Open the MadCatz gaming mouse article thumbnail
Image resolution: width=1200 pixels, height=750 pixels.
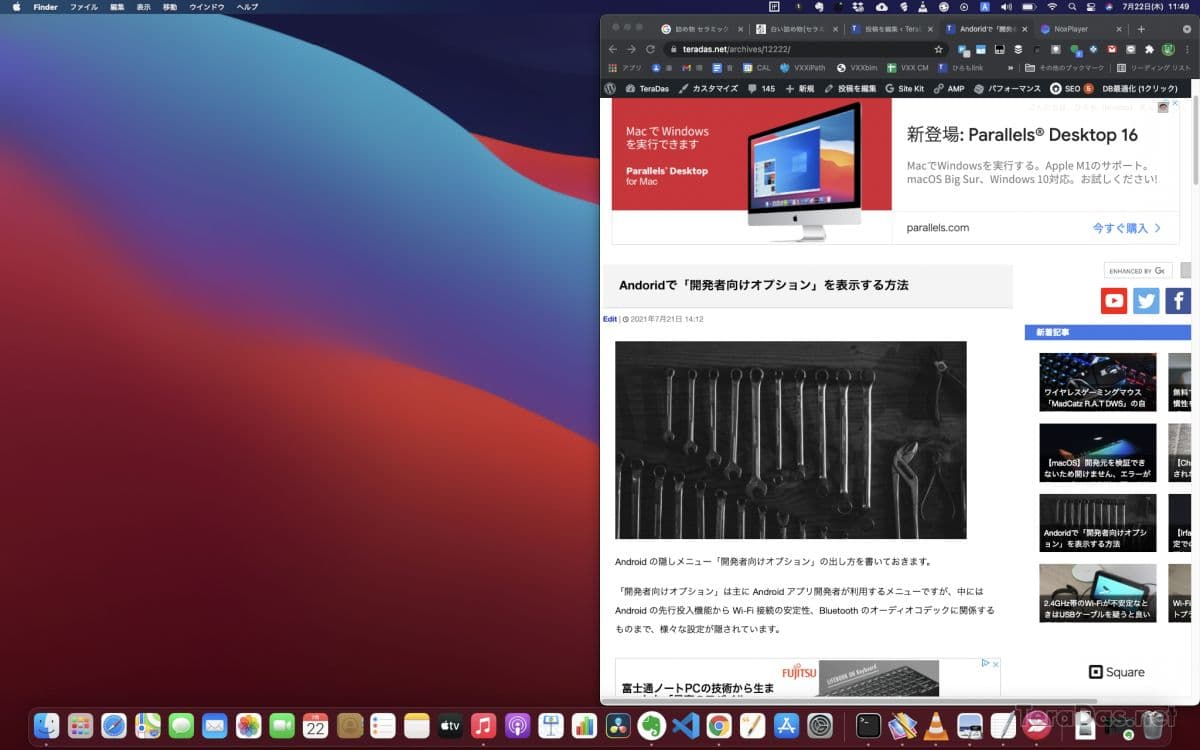point(1097,381)
